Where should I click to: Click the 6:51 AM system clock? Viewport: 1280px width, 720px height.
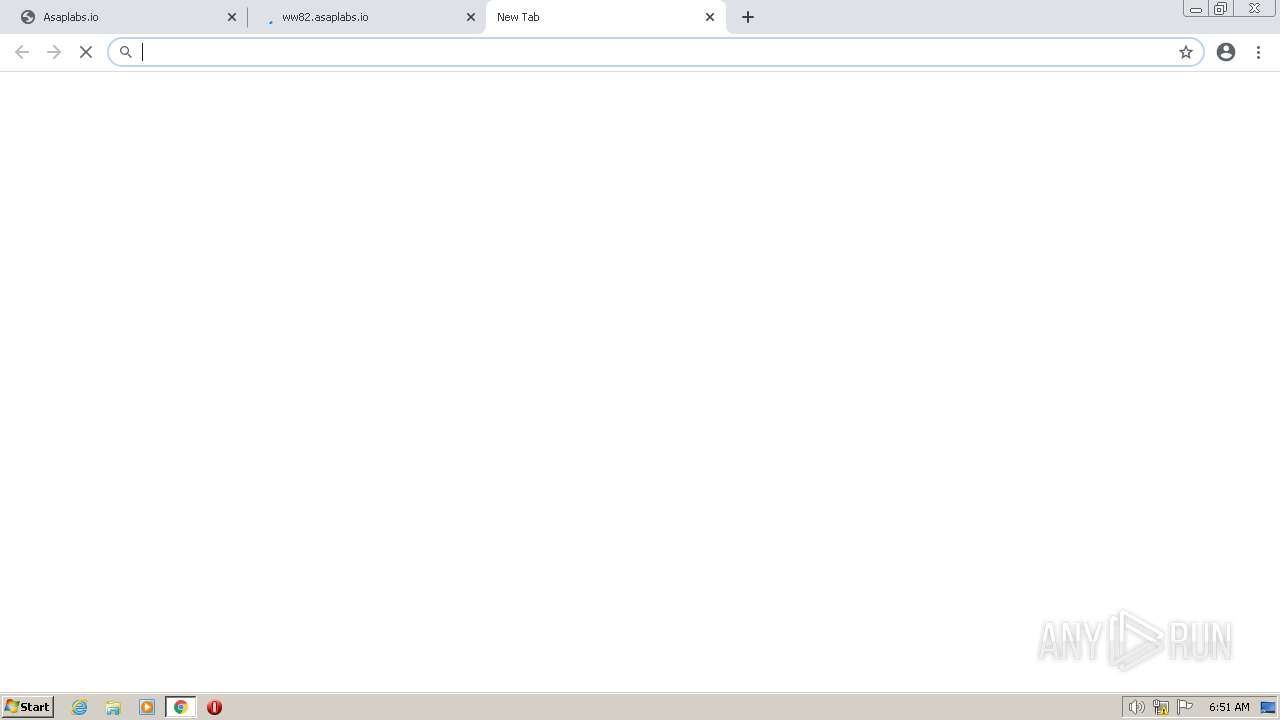[1229, 707]
